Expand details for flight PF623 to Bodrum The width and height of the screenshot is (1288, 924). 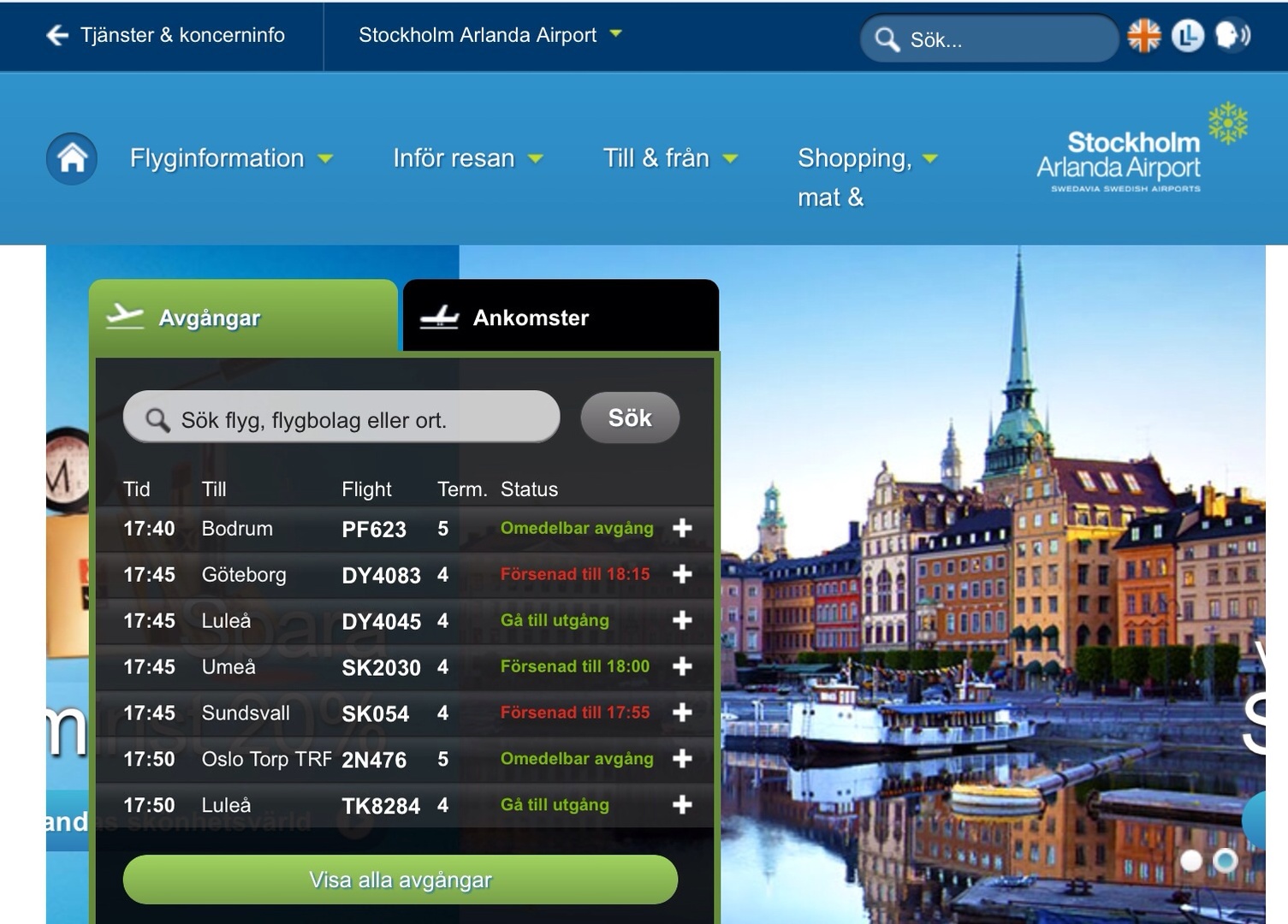(682, 529)
